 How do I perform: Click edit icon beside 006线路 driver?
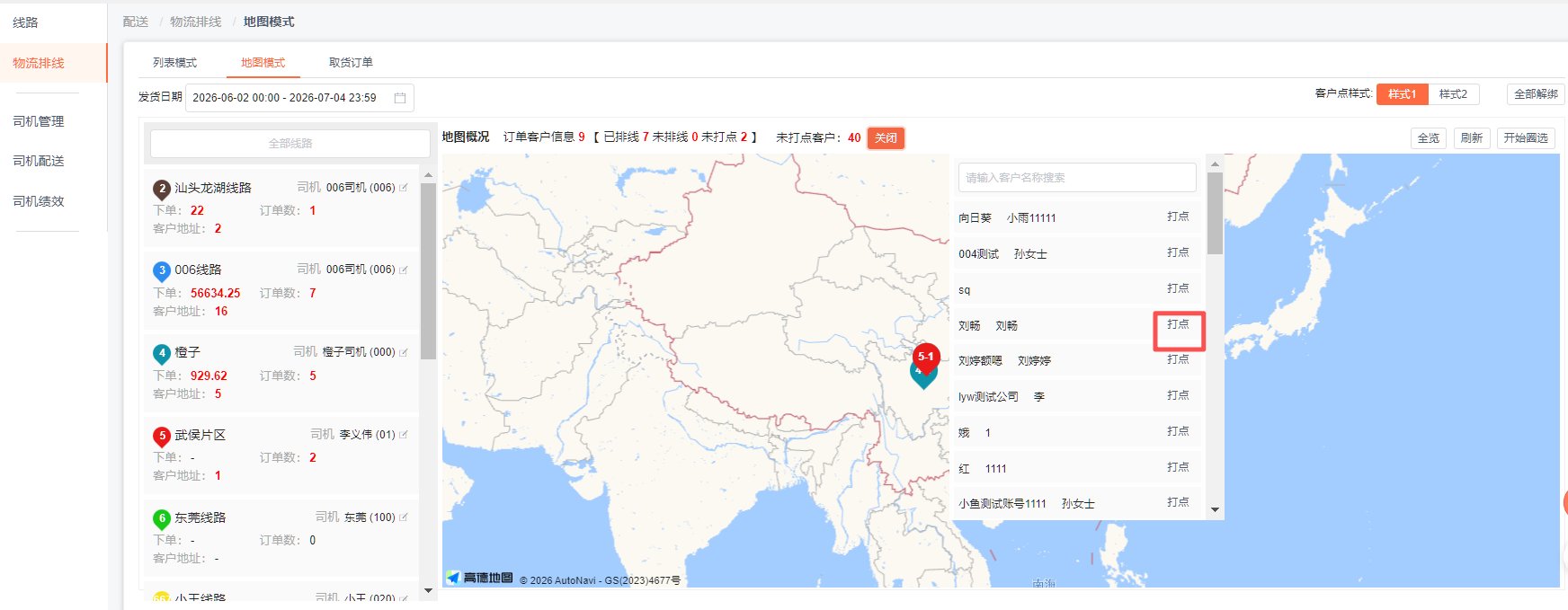tap(404, 270)
